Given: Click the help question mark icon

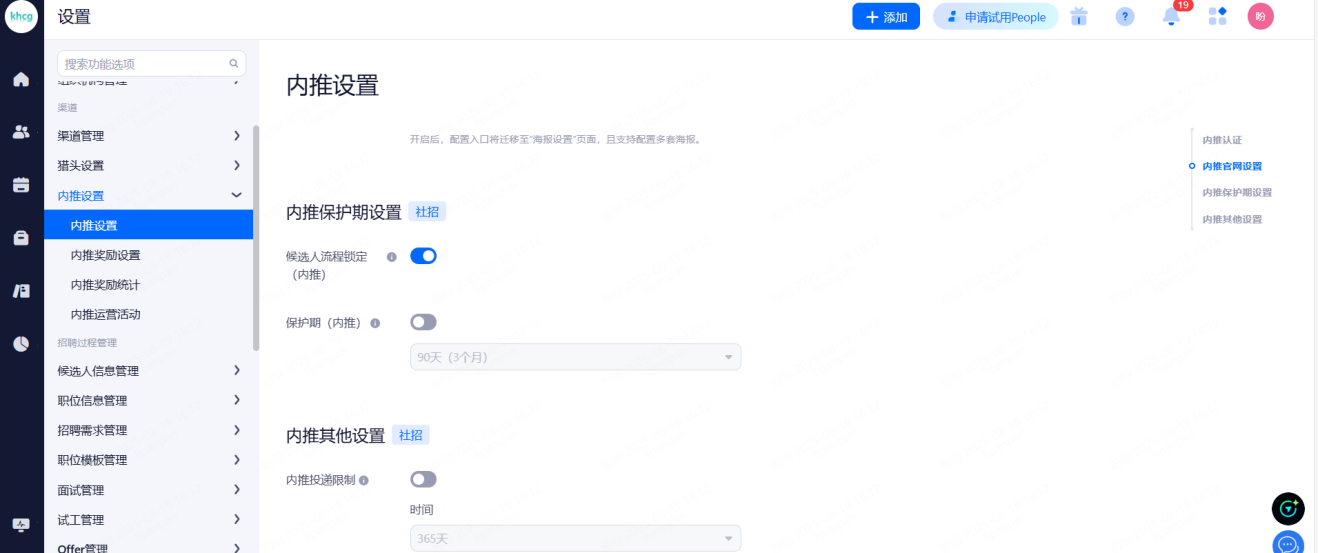Looking at the screenshot, I should [1125, 17].
